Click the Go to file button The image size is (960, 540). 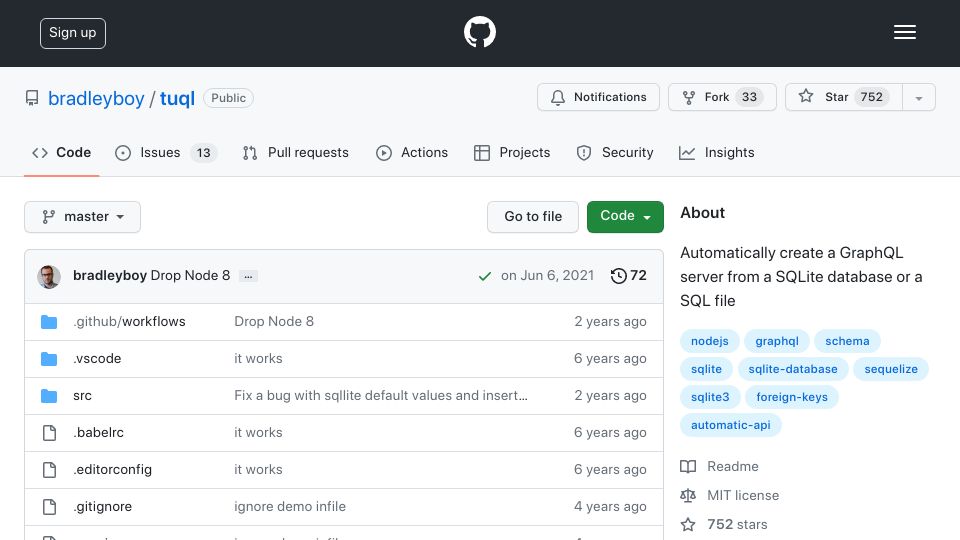(533, 217)
